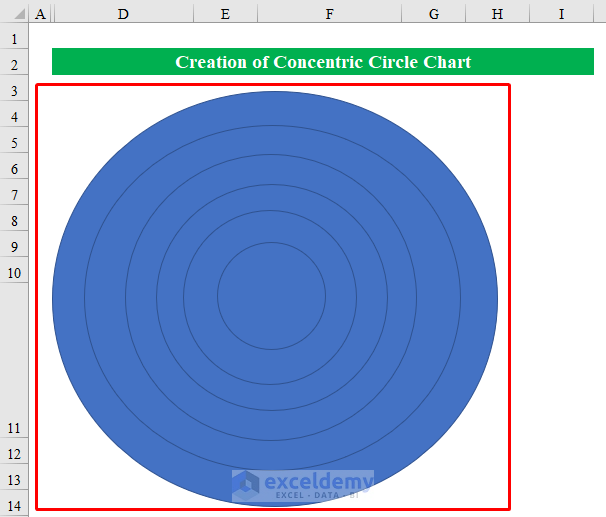606x517 pixels.
Task: Select row 8 header
Action: click(14, 218)
